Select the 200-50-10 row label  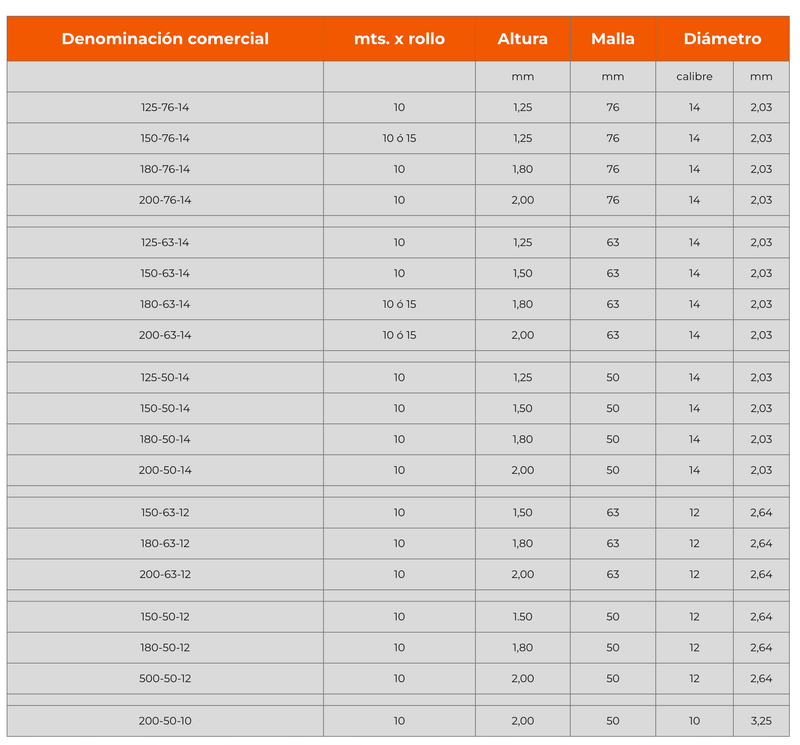(165, 720)
